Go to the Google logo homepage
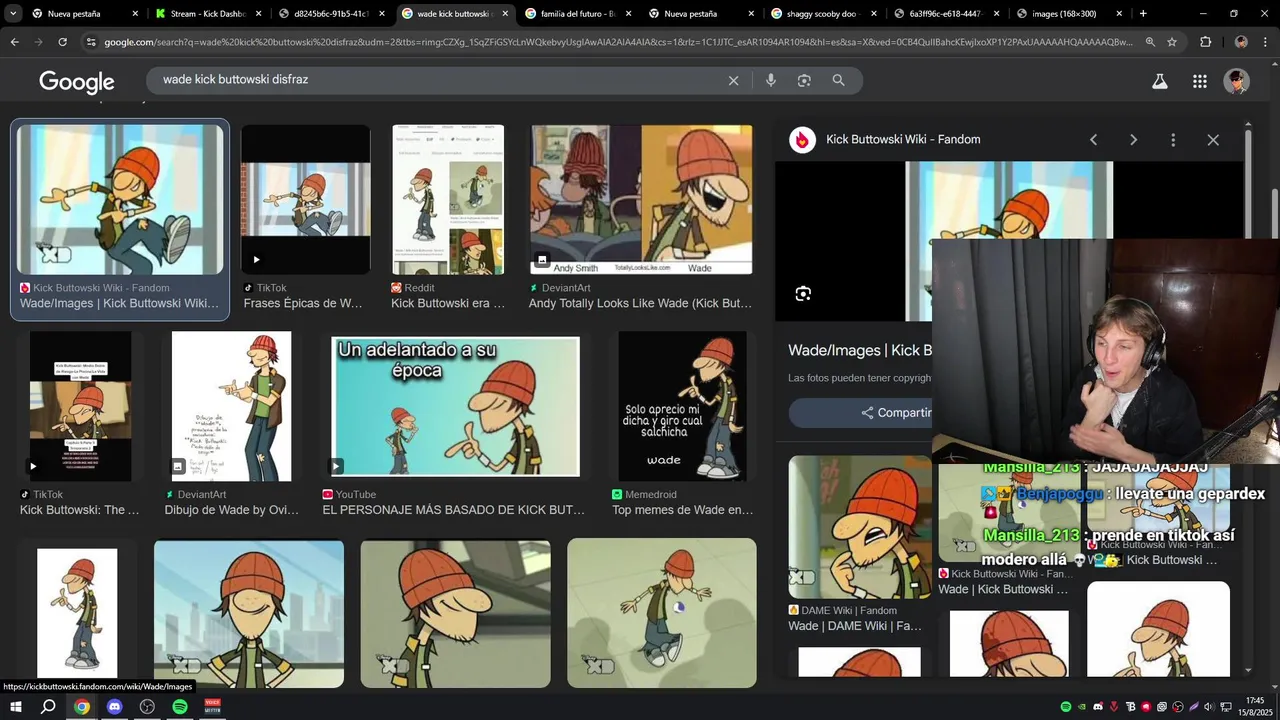1280x720 pixels. point(77,82)
